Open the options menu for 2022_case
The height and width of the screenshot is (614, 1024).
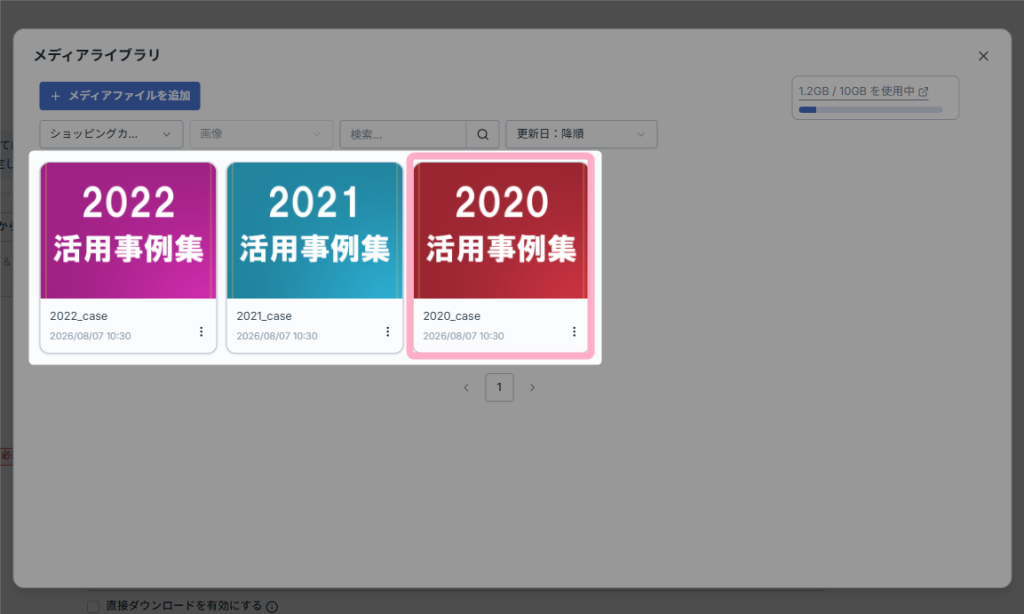(x=201, y=332)
